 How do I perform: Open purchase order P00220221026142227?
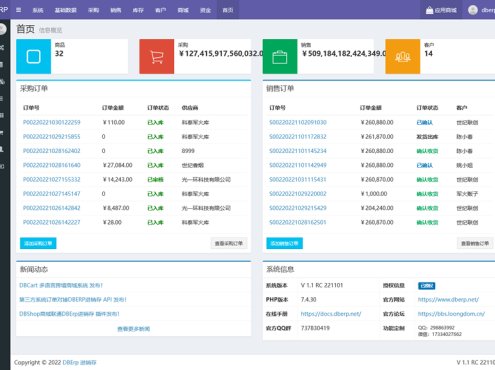[x=52, y=222]
